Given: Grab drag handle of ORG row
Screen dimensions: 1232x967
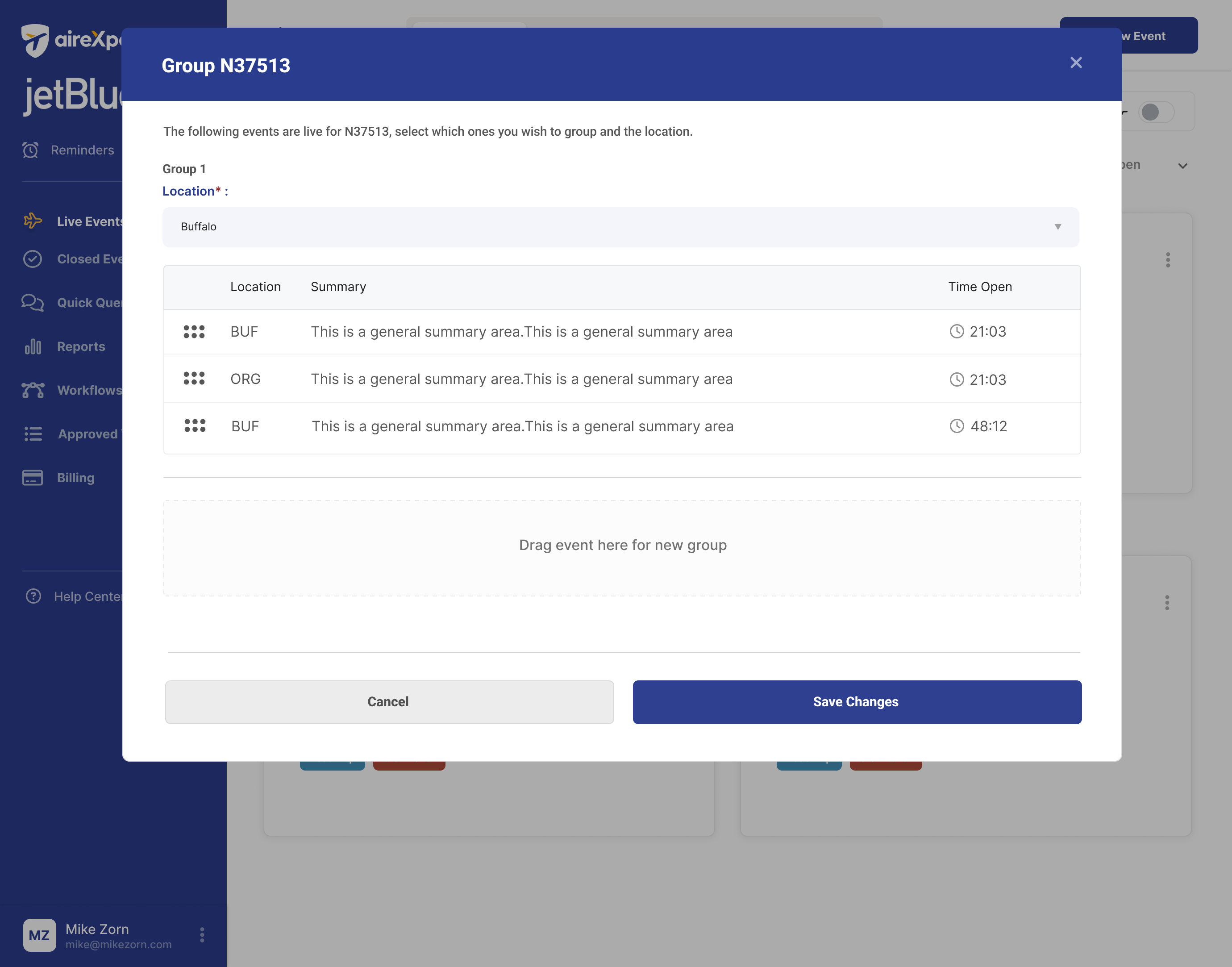Looking at the screenshot, I should tap(194, 378).
